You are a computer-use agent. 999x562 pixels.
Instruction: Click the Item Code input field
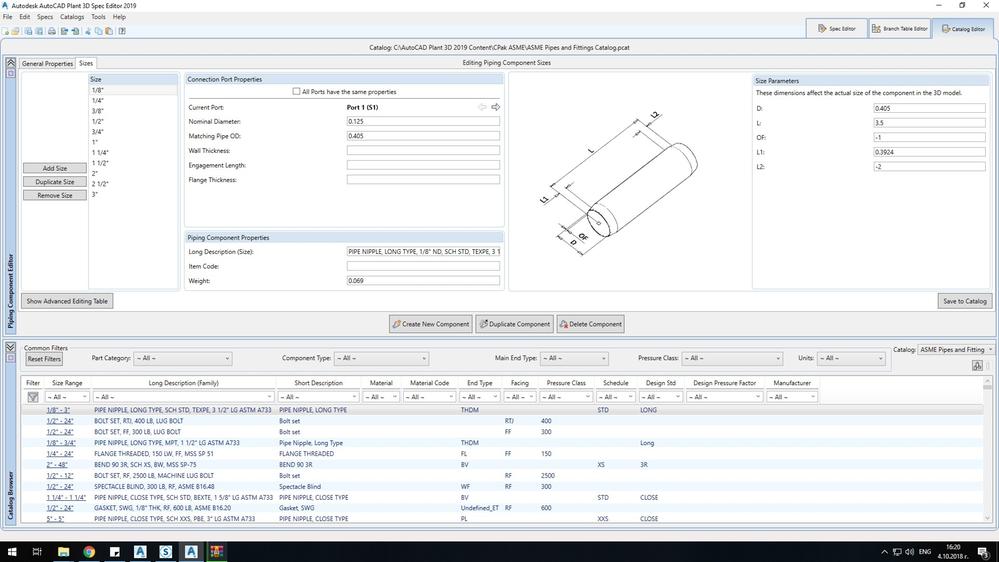click(423, 266)
